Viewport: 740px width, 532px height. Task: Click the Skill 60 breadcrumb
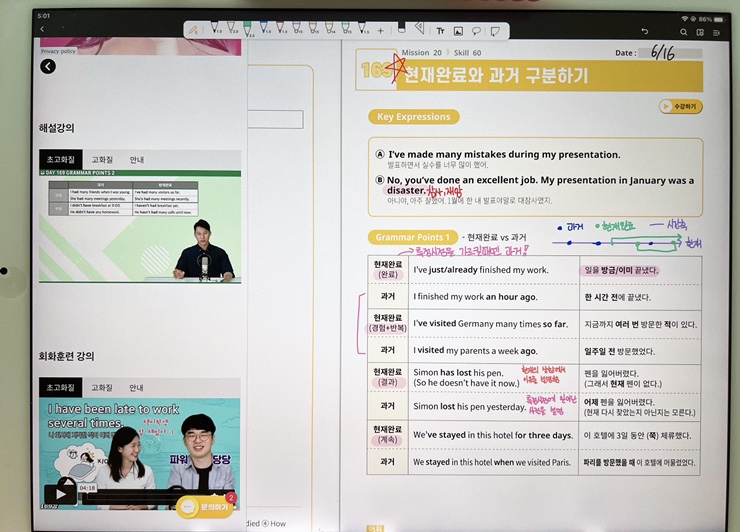pyautogui.click(x=467, y=53)
